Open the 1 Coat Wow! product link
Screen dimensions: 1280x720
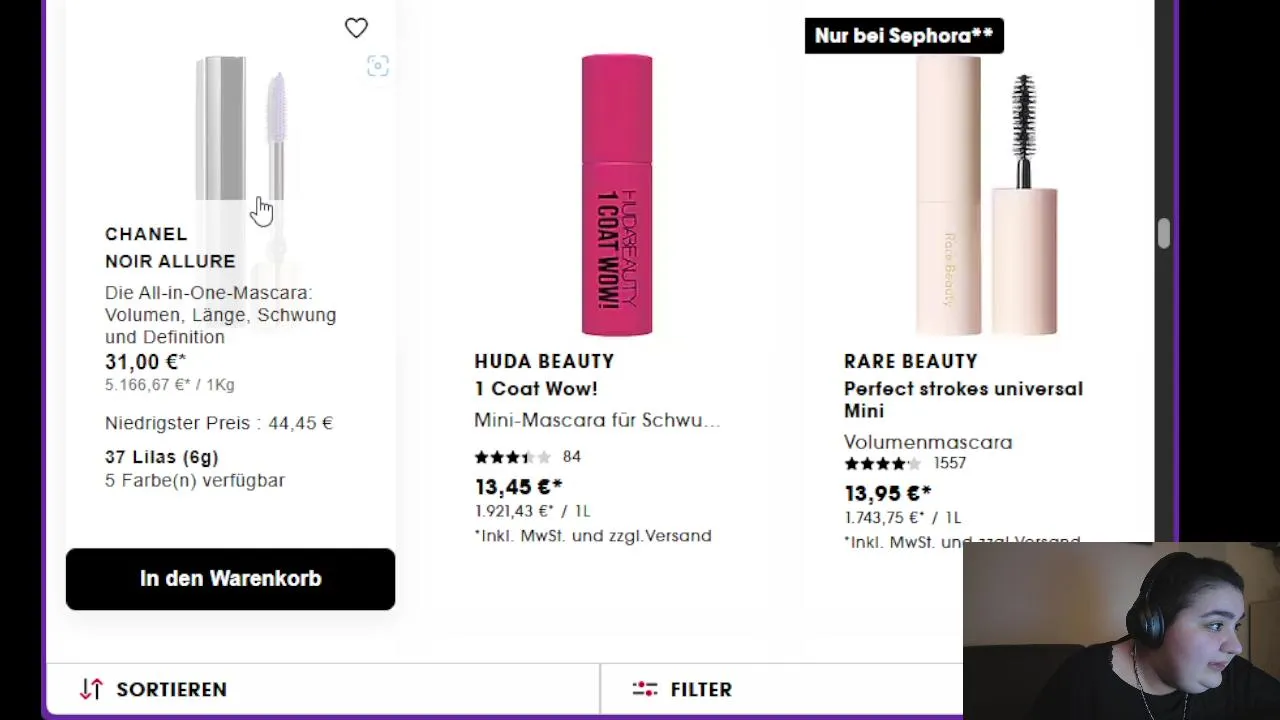[536, 389]
